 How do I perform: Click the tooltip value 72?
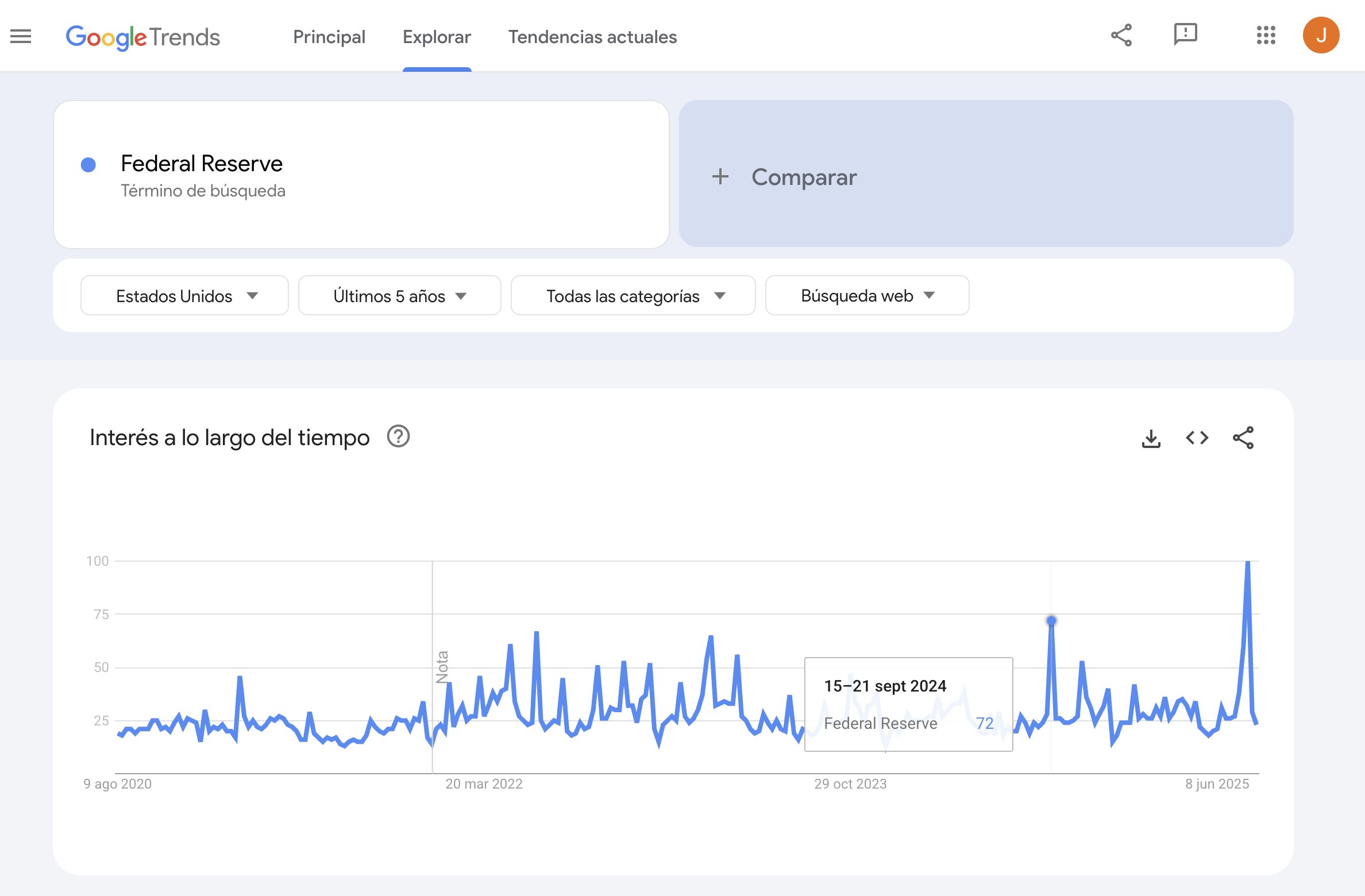tap(985, 723)
